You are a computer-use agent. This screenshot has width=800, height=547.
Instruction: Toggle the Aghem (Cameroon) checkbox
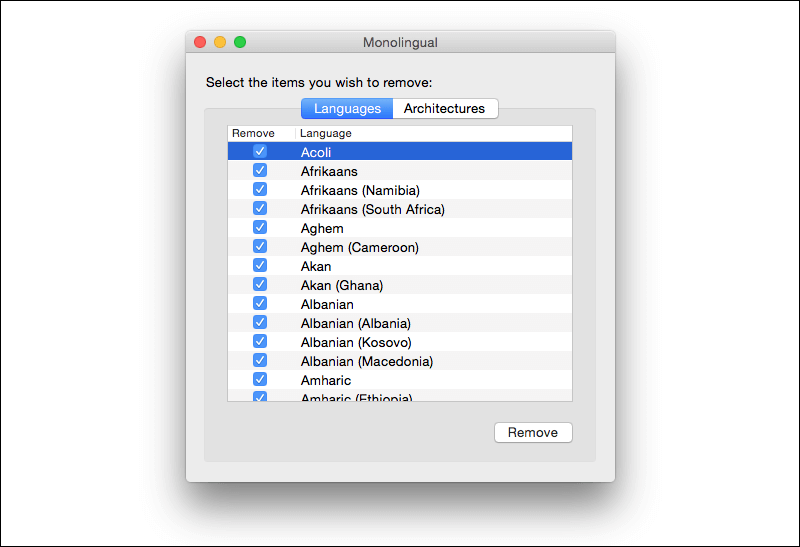(x=260, y=246)
